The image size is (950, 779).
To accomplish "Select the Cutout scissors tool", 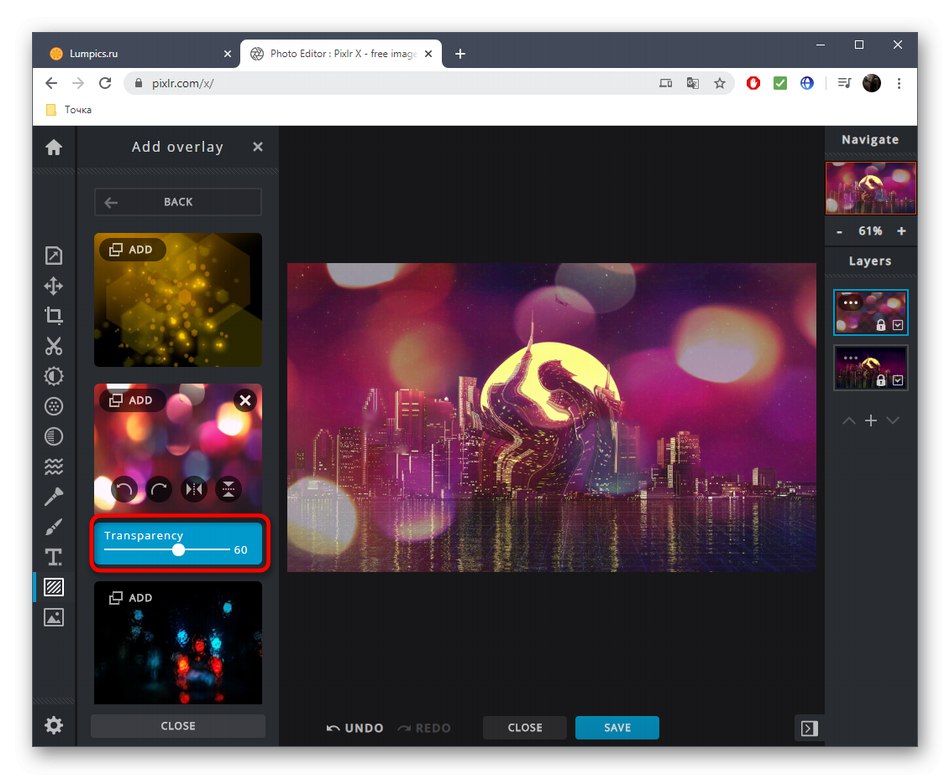I will pyautogui.click(x=53, y=346).
